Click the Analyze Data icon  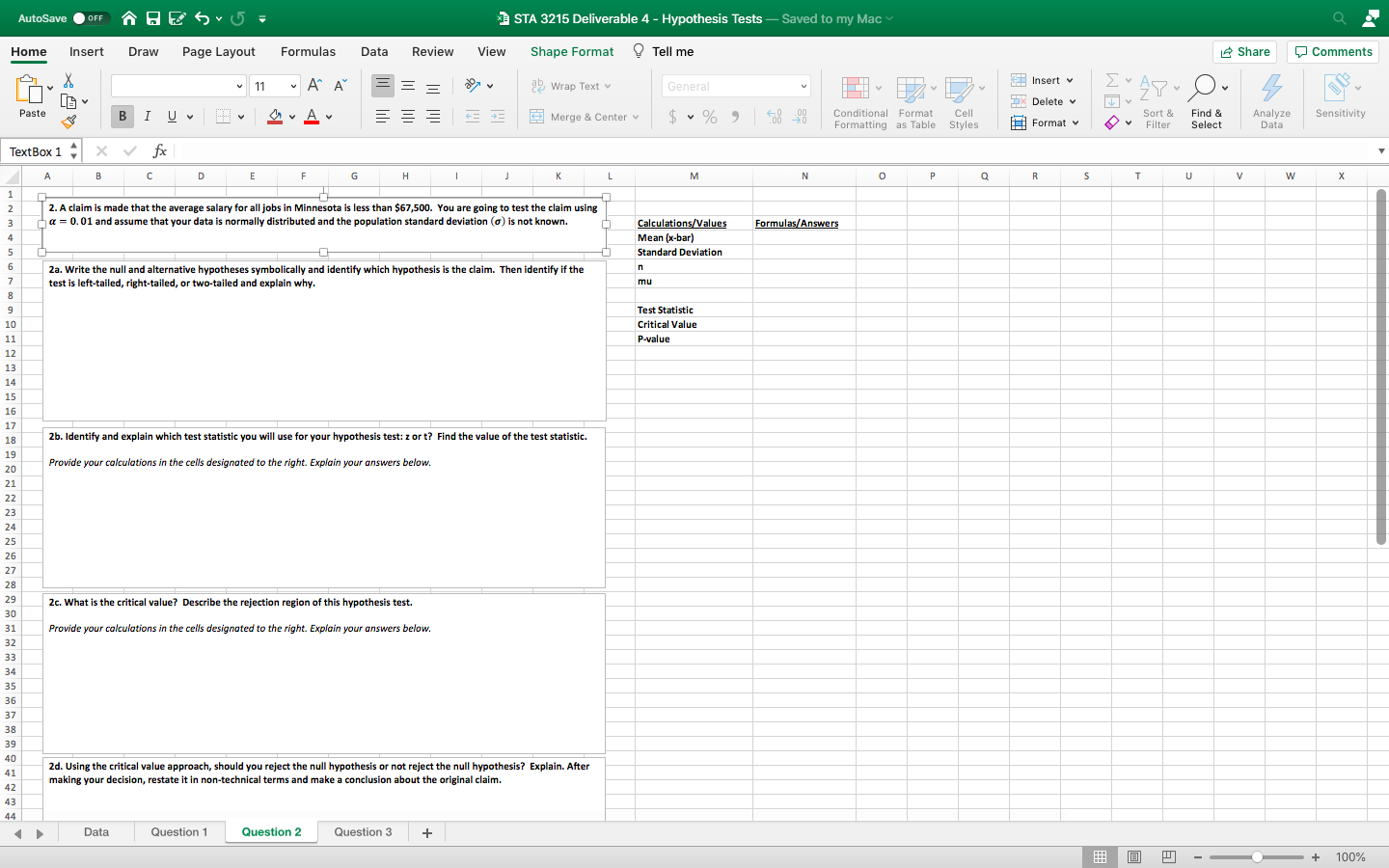(1272, 101)
